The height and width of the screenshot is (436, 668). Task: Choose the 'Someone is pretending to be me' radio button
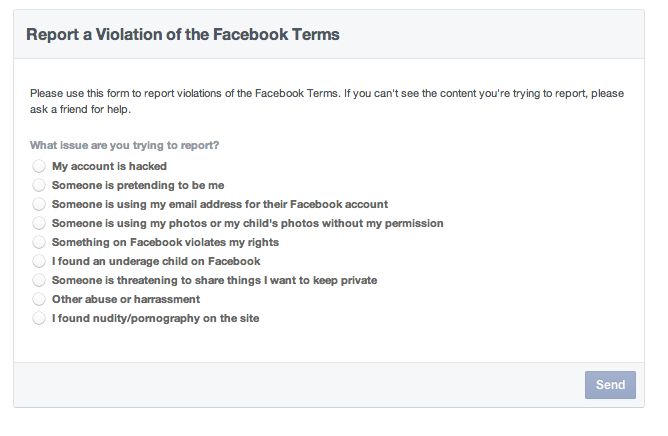point(39,185)
